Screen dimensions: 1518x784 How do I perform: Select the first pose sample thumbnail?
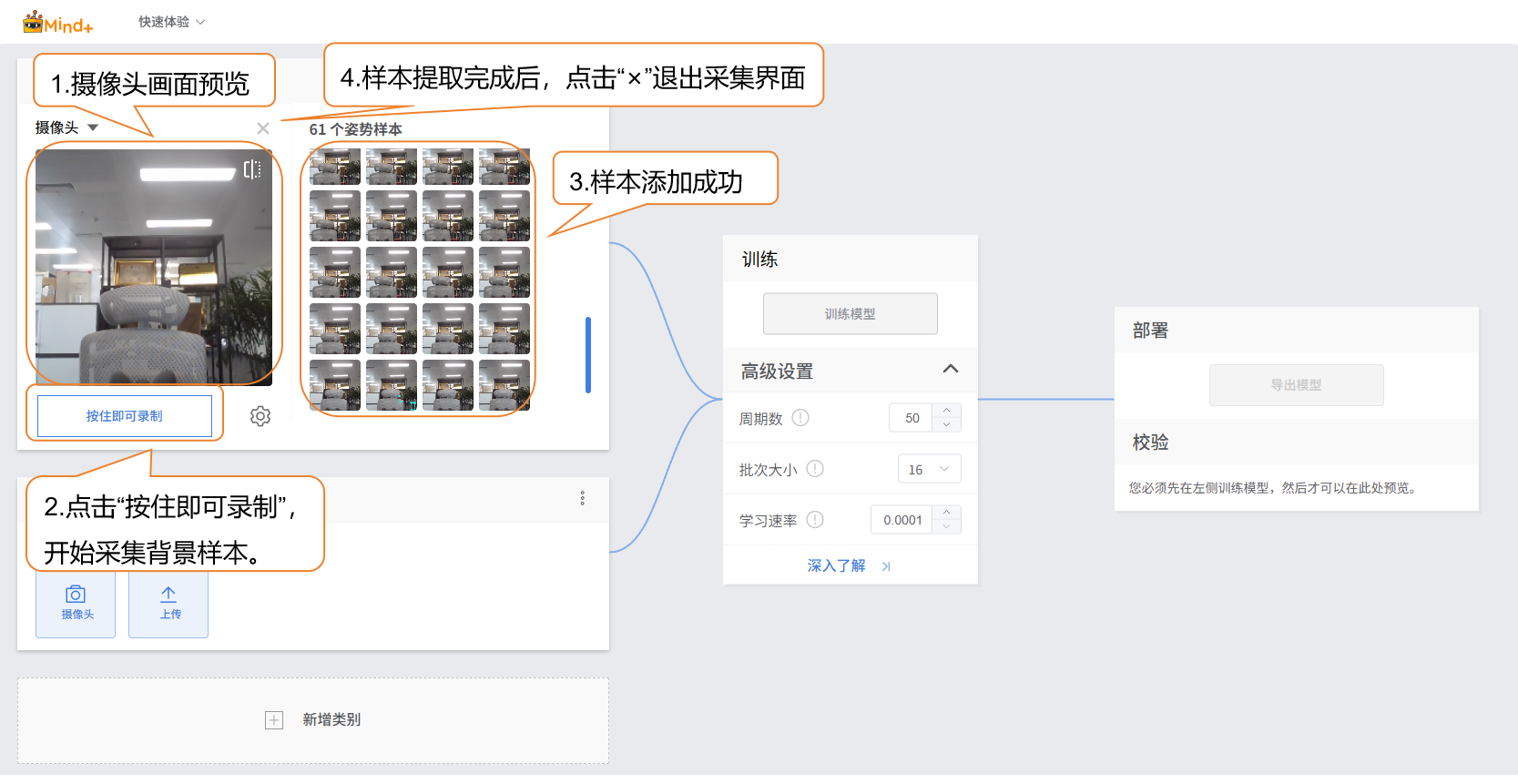(335, 168)
